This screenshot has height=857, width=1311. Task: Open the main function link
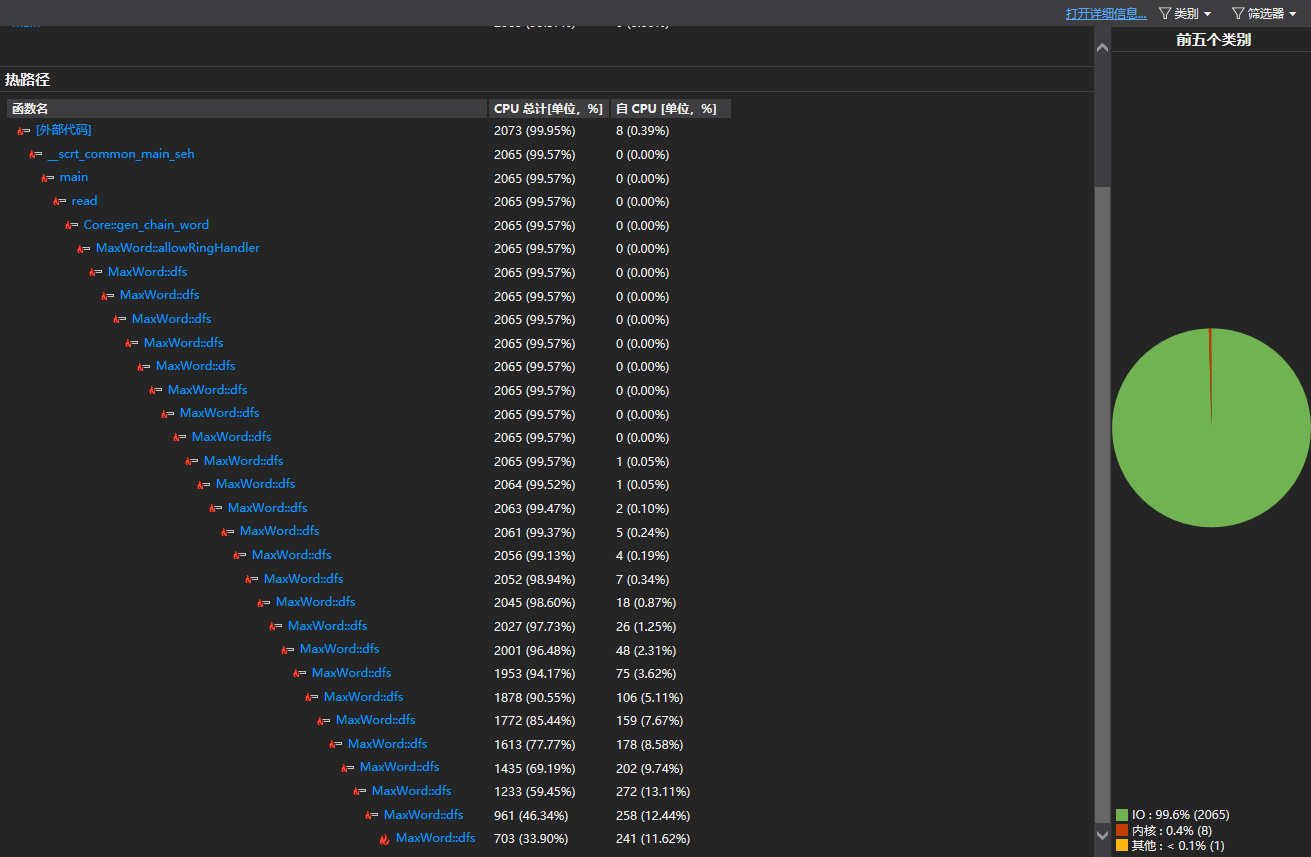click(x=74, y=177)
